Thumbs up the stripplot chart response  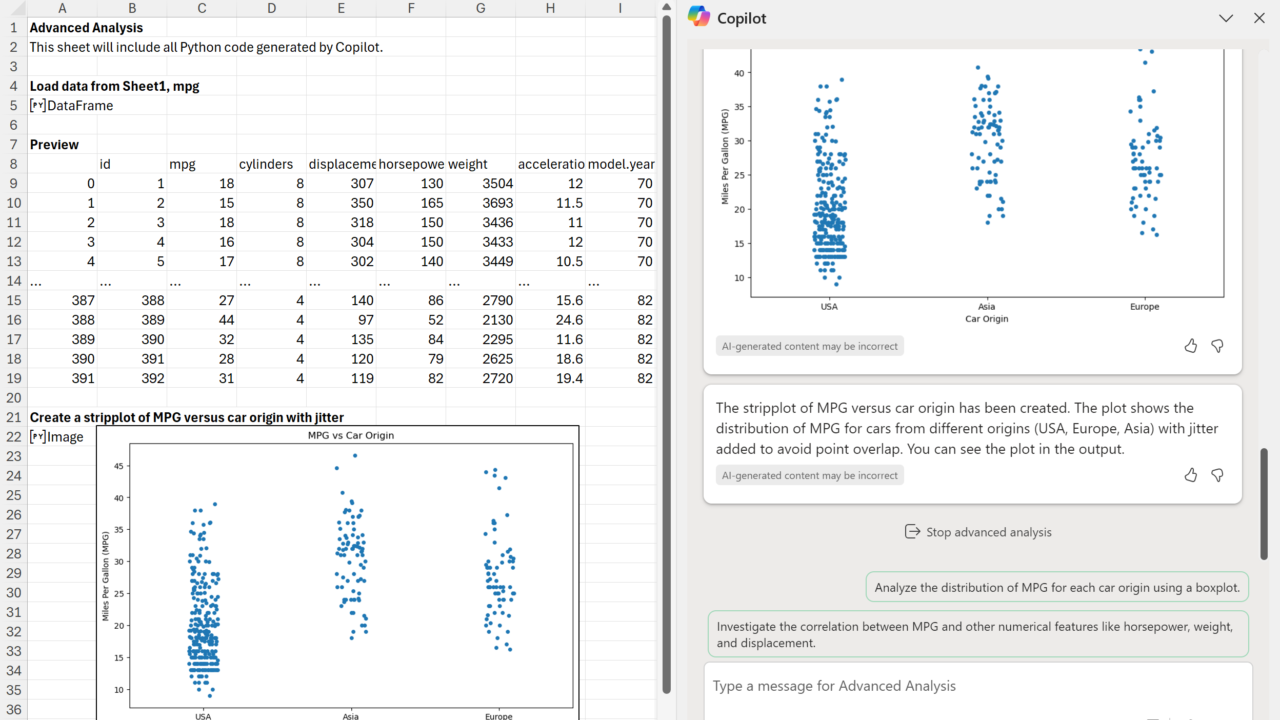[x=1190, y=346]
